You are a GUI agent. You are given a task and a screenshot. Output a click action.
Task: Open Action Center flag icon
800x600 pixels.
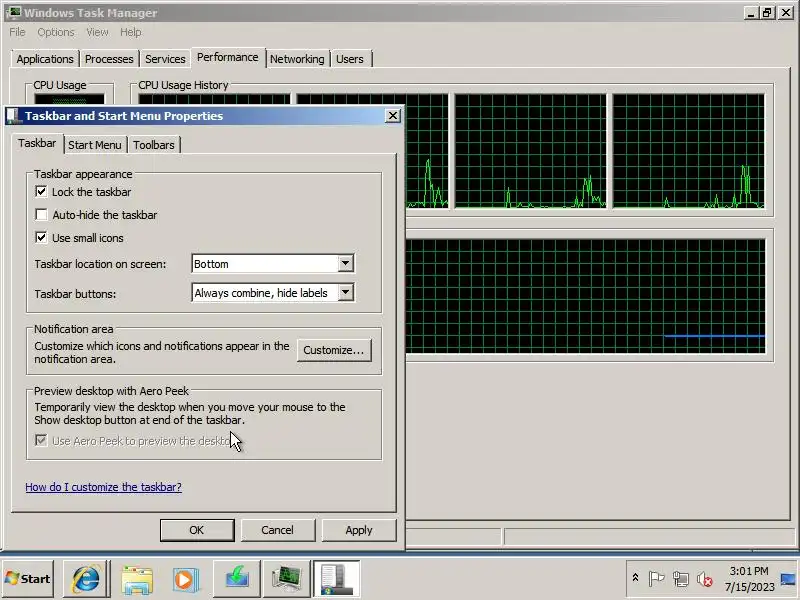point(656,579)
